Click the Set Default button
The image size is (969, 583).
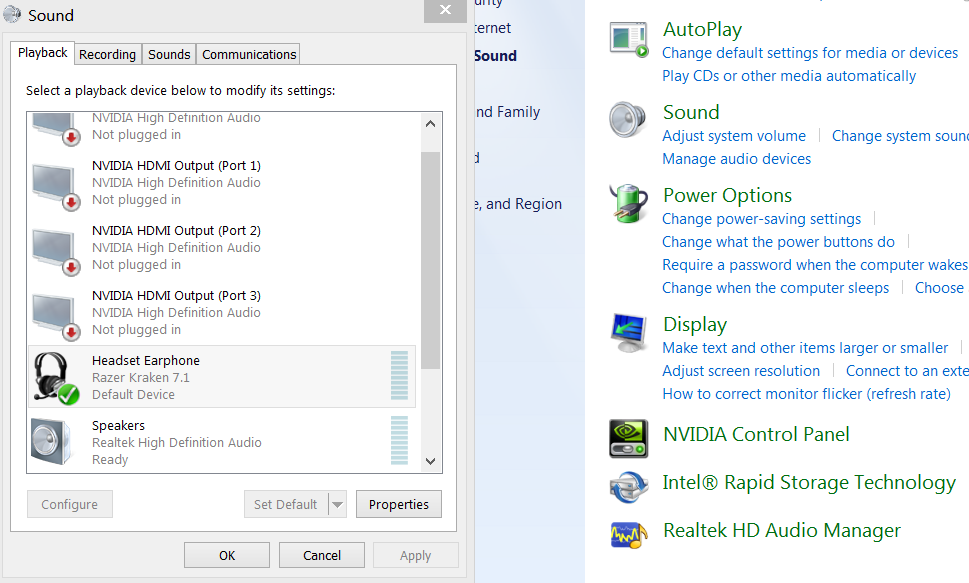click(x=286, y=504)
